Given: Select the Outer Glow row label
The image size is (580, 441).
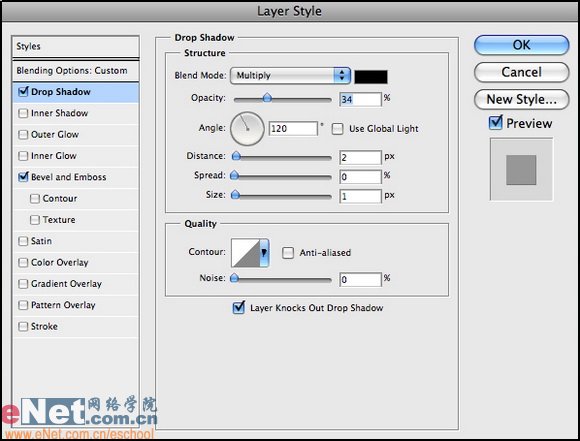Looking at the screenshot, I should click(55, 135).
